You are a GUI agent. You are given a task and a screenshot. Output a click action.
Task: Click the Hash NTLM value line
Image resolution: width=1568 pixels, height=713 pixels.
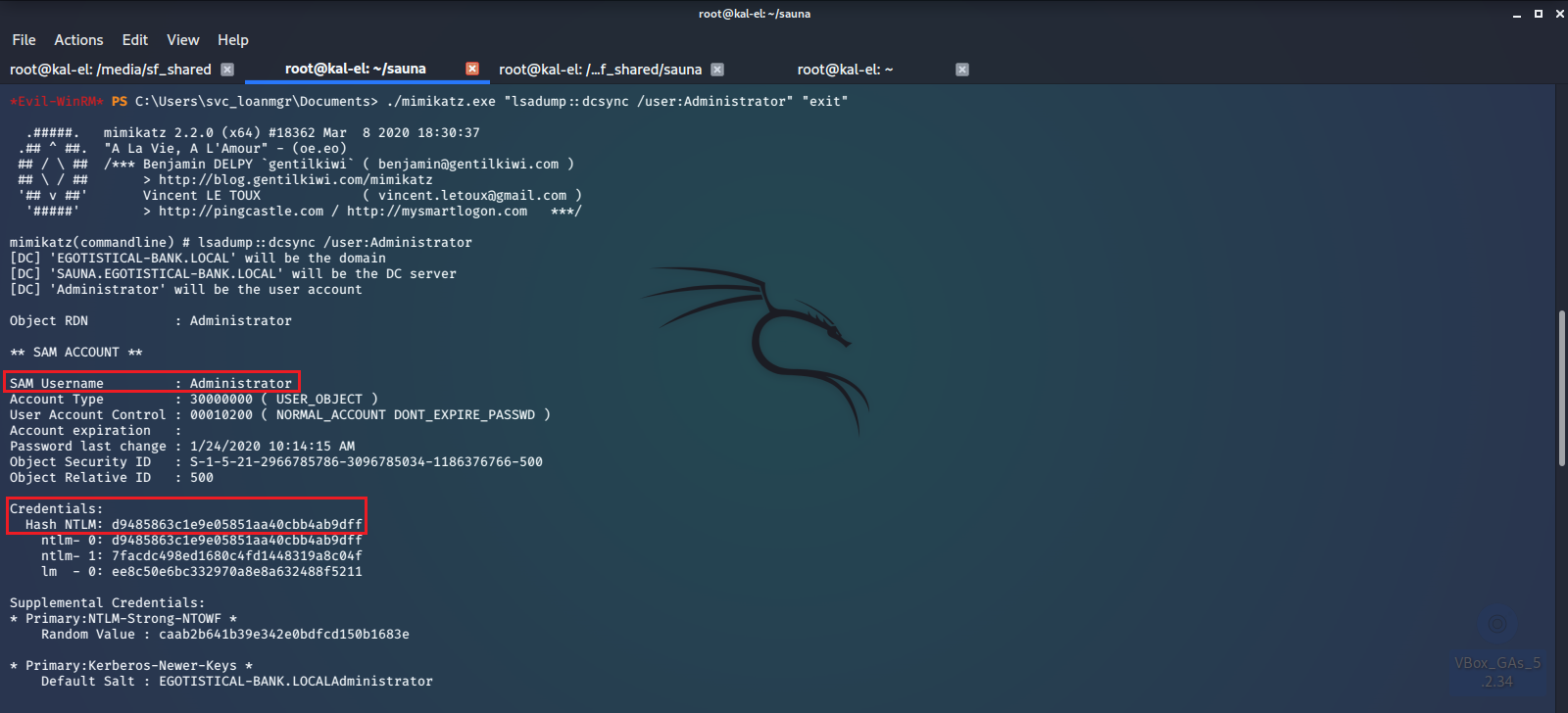click(x=194, y=524)
